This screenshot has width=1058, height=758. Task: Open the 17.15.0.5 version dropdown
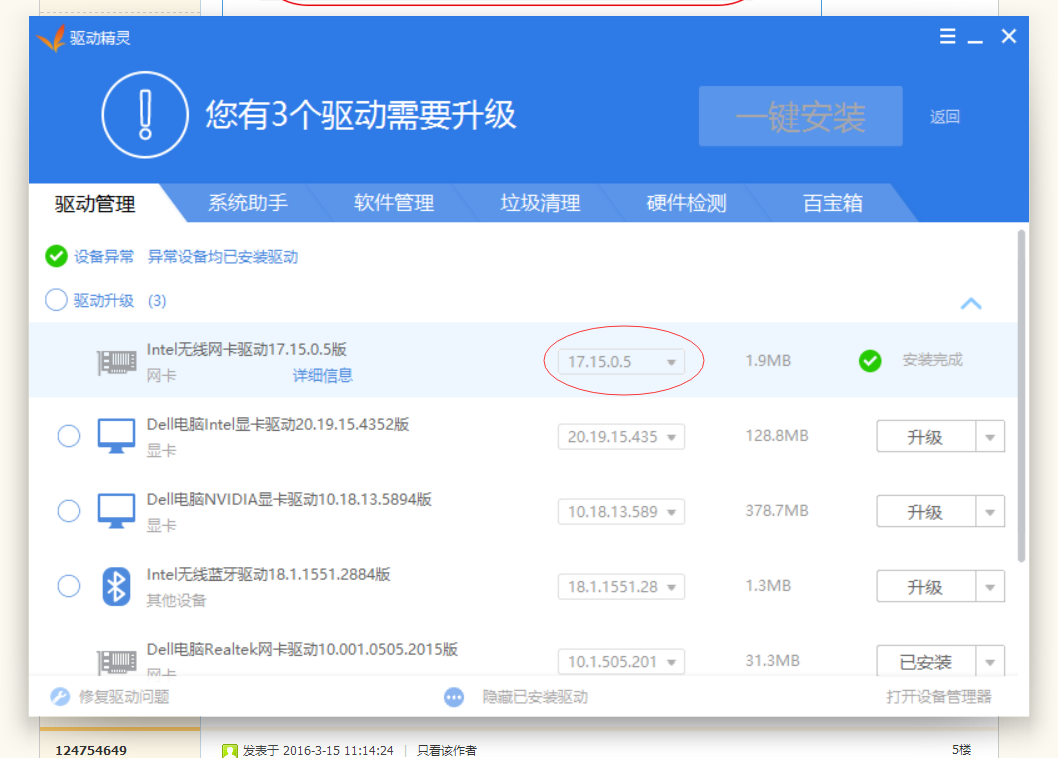click(621, 362)
